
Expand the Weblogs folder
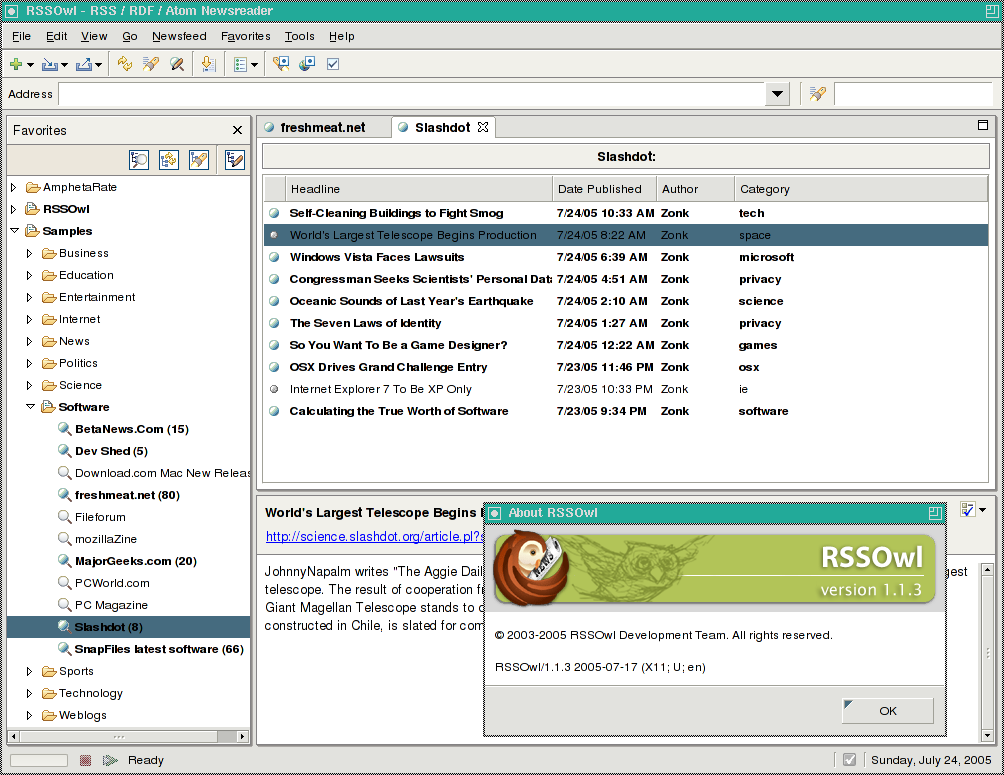(29, 715)
